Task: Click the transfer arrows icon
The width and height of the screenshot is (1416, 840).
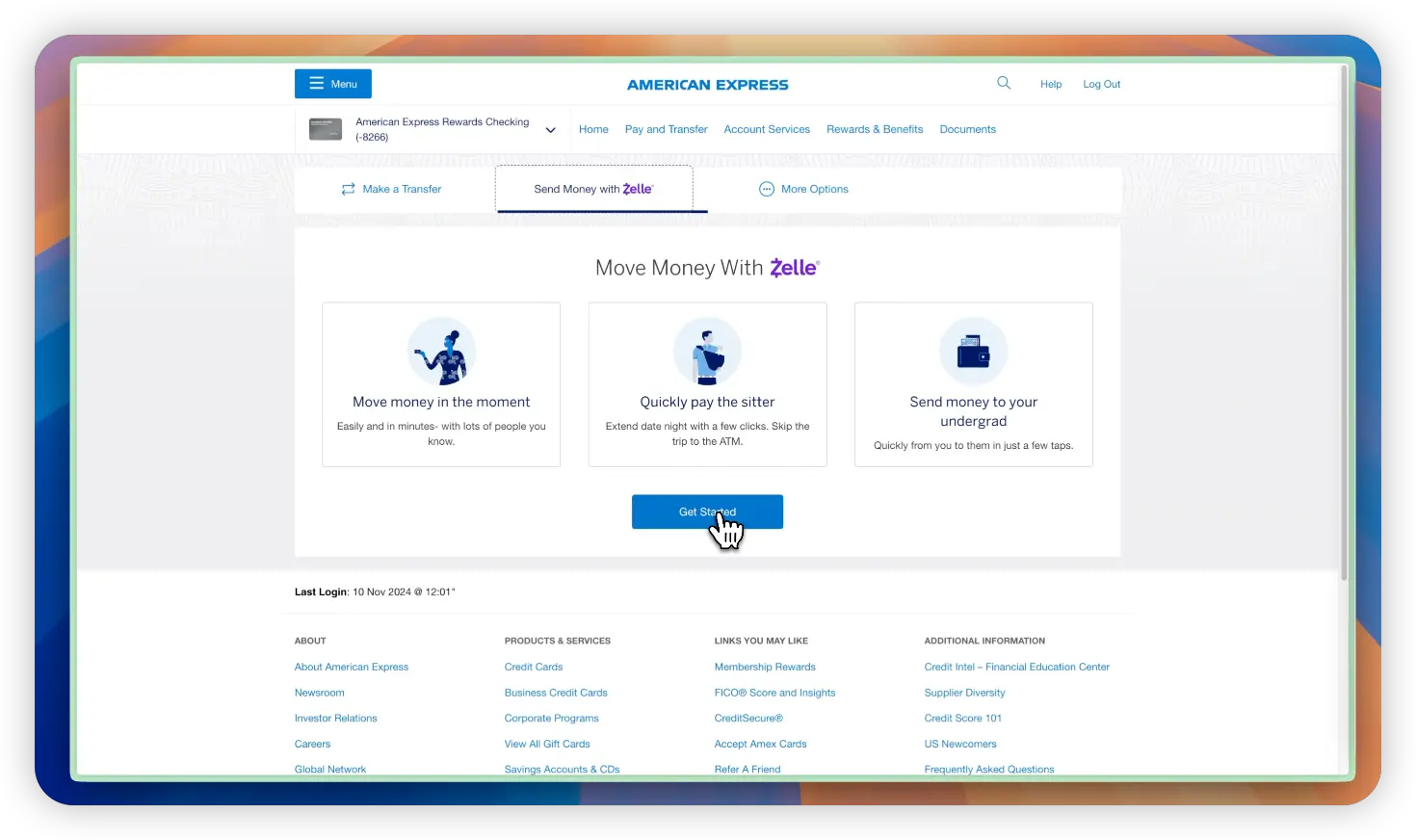Action: pyautogui.click(x=348, y=189)
